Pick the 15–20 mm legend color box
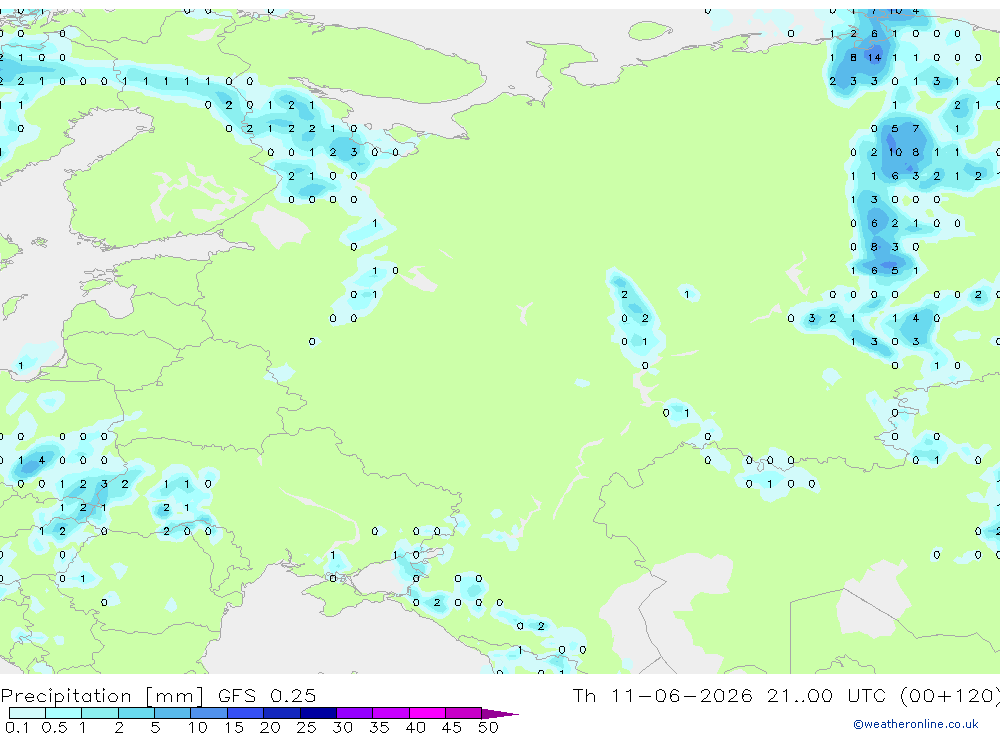This screenshot has width=1000, height=733. point(246,713)
